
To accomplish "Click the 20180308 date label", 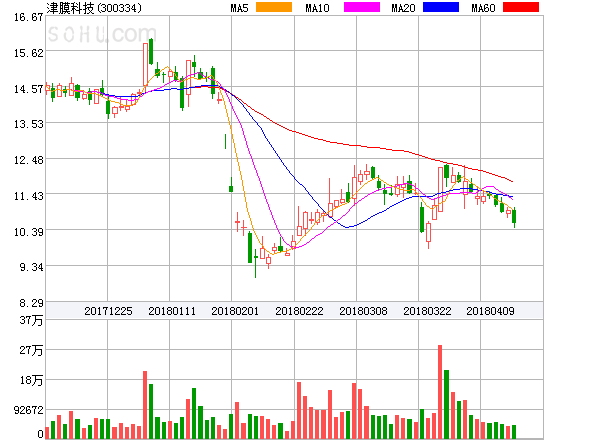I will point(363,311).
